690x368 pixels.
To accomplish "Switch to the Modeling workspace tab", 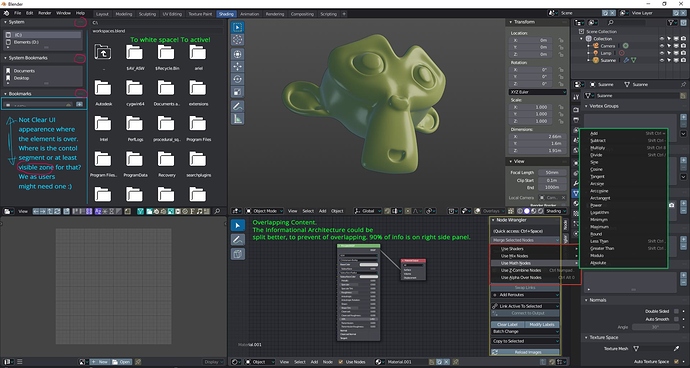I will coord(124,14).
